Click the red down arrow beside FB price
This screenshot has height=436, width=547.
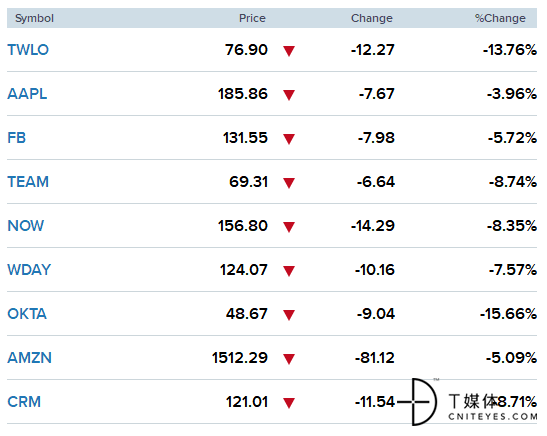(289, 139)
